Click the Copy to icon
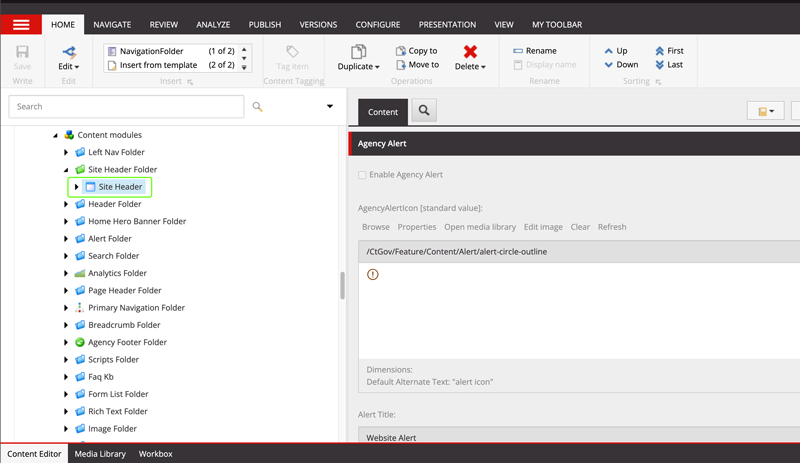This screenshot has width=800, height=463. pos(402,51)
